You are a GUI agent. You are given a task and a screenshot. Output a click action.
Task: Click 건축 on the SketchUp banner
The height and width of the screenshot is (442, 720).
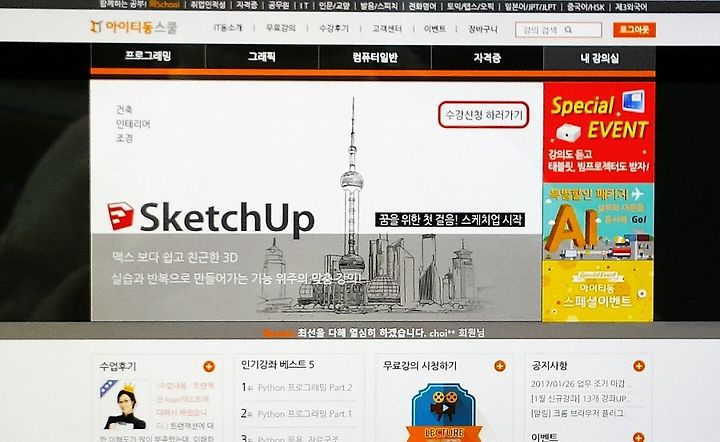[124, 109]
